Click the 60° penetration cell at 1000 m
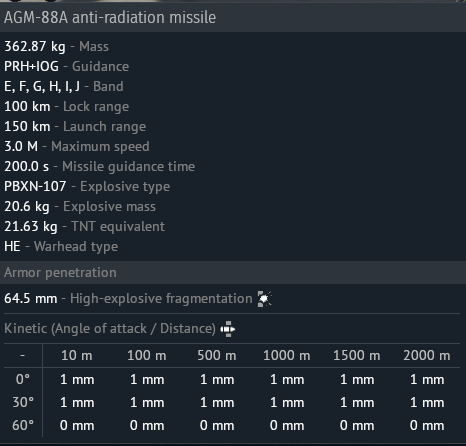The image size is (466, 446). pos(287,426)
